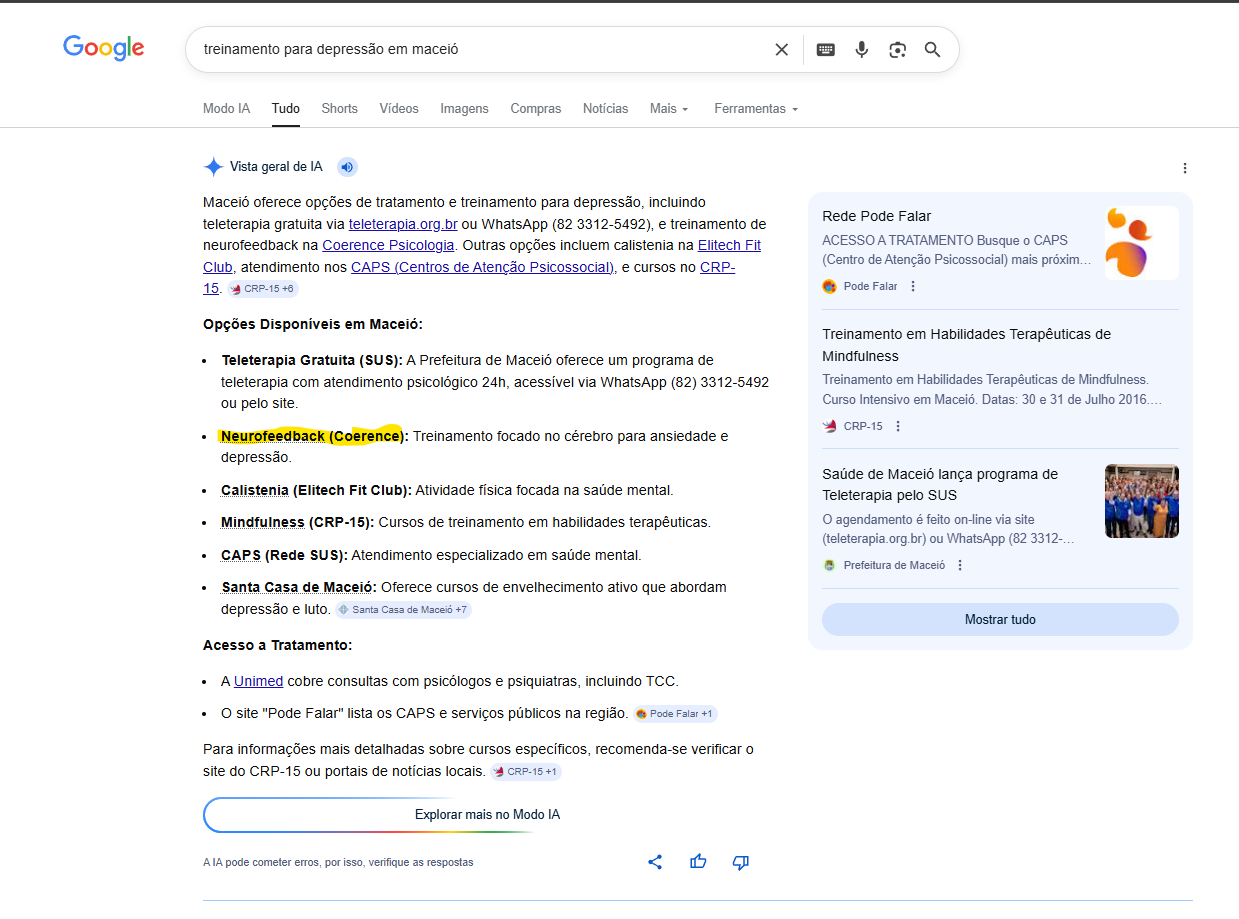This screenshot has width=1239, height=919.
Task: Switch to the Modo IA tab
Action: click(x=226, y=108)
